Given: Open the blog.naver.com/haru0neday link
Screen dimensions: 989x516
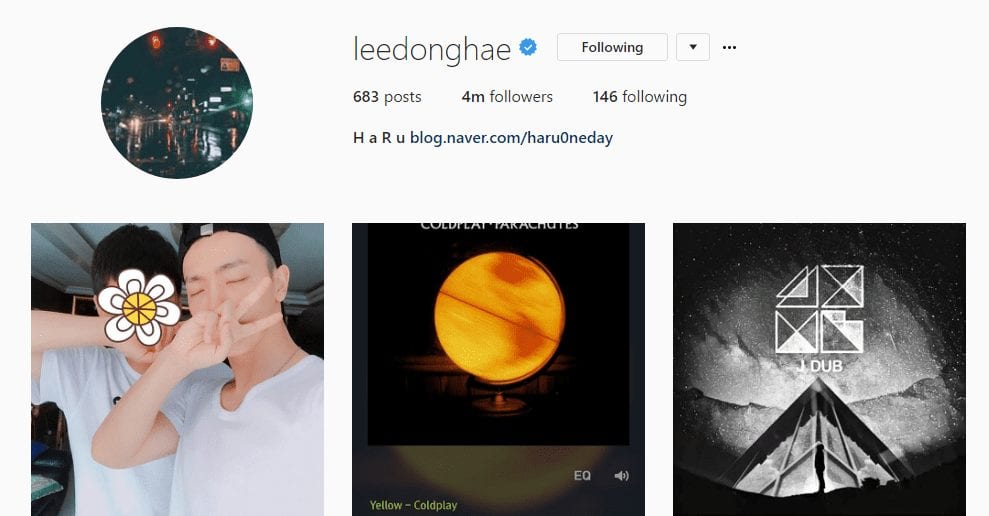Looking at the screenshot, I should (512, 138).
